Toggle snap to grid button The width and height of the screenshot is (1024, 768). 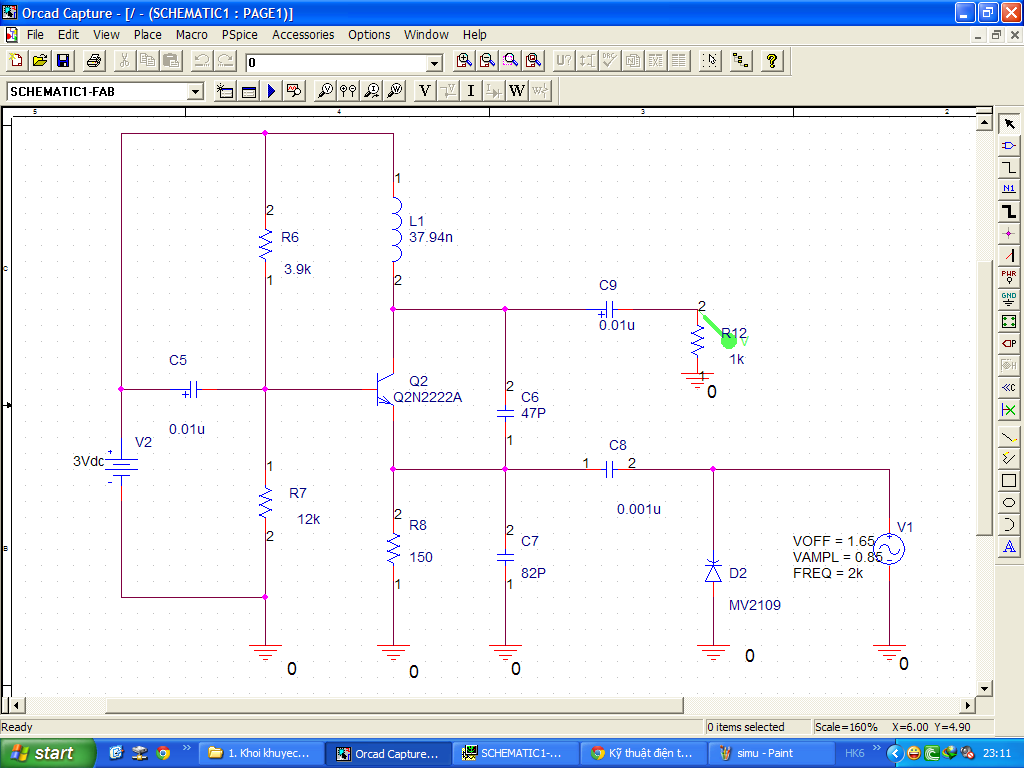[711, 61]
